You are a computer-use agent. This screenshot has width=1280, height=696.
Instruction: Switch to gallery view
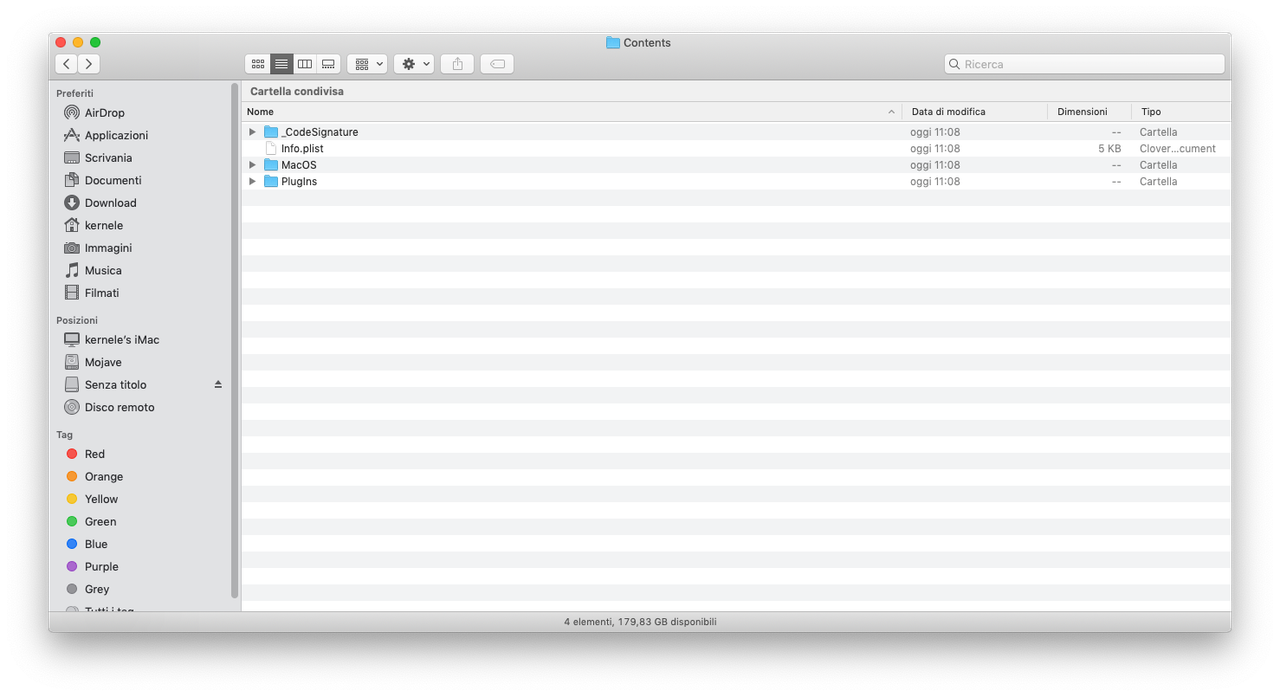tap(328, 64)
